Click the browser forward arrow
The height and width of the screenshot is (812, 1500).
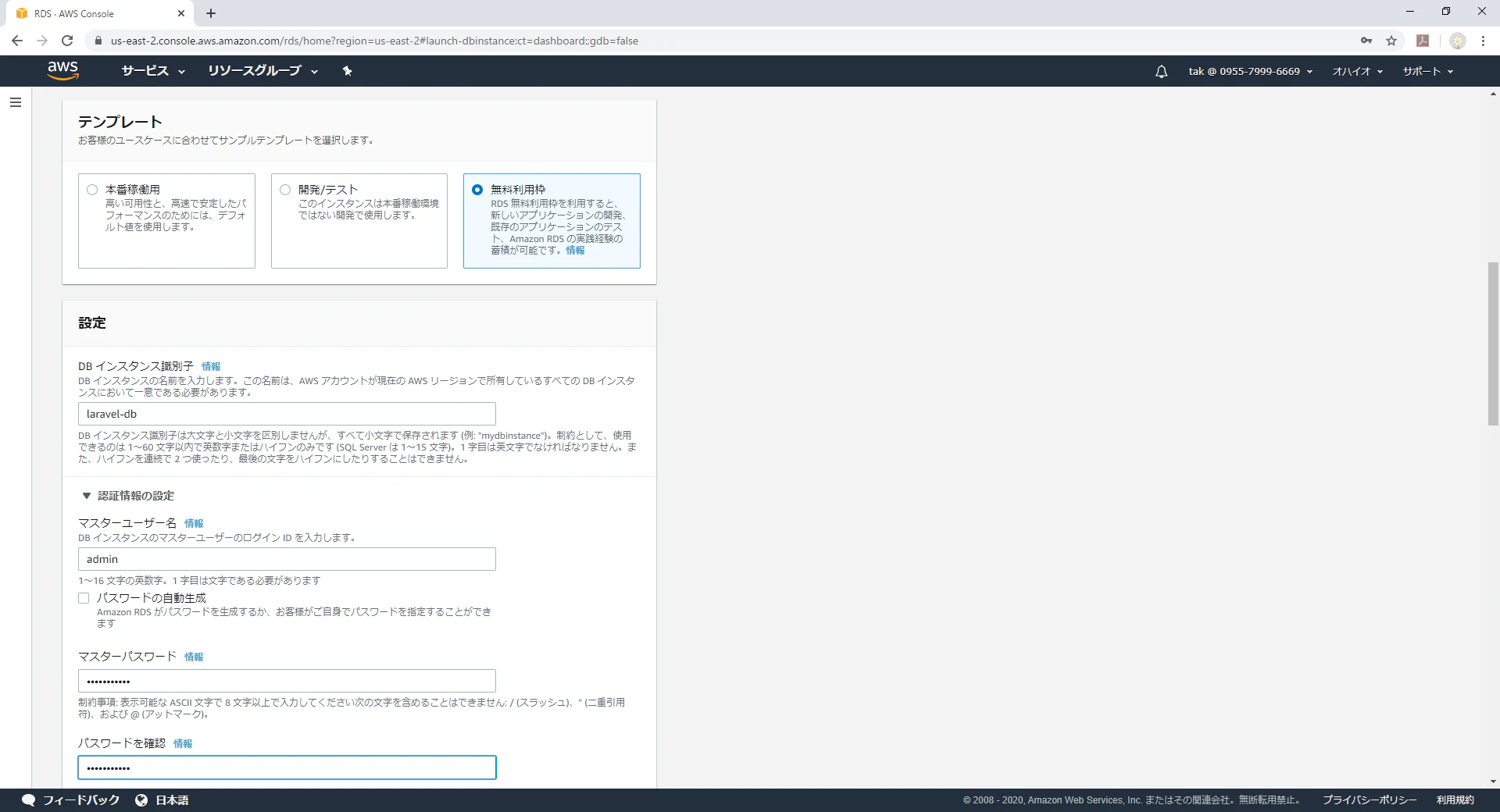pyautogui.click(x=42, y=41)
